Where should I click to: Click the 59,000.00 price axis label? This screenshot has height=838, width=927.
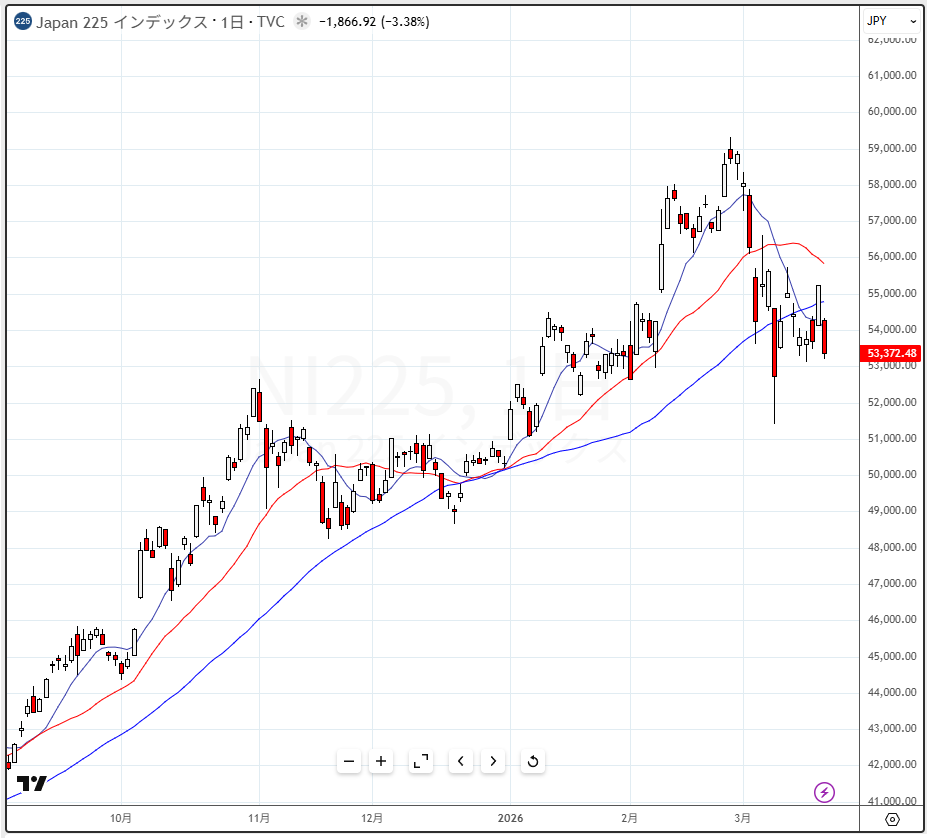[892, 148]
